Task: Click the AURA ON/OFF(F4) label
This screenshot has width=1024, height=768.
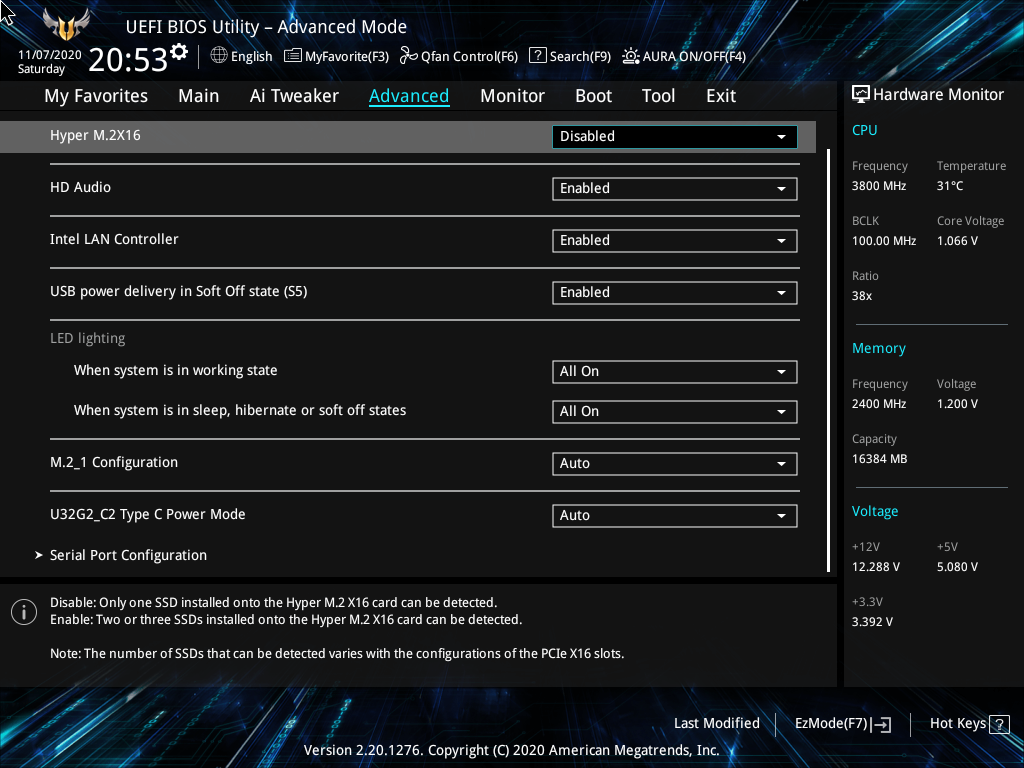Action: pos(694,56)
